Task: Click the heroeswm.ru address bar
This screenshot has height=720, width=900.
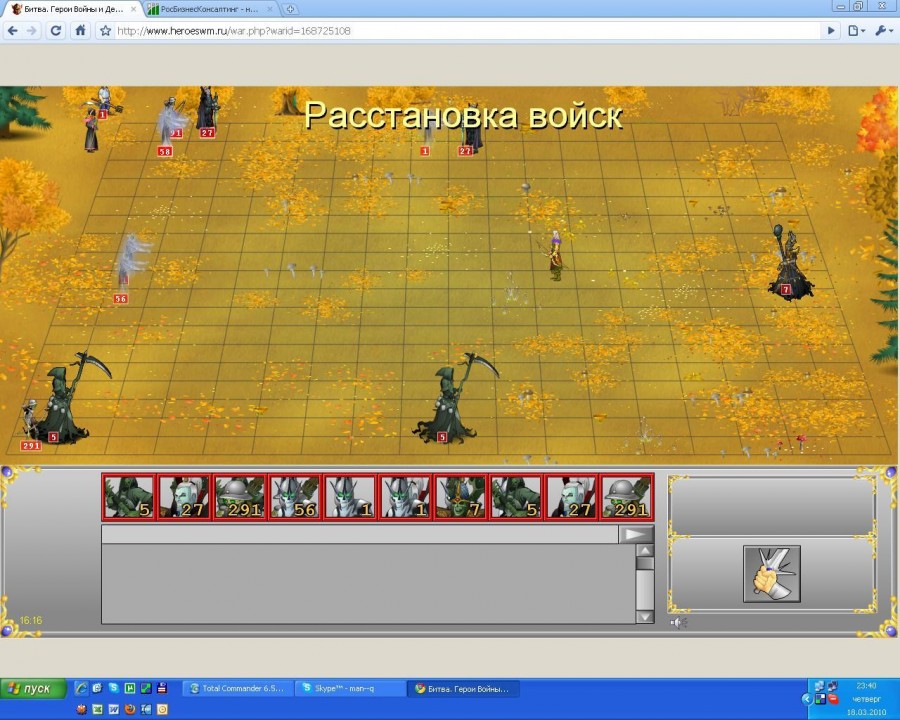Action: point(468,31)
